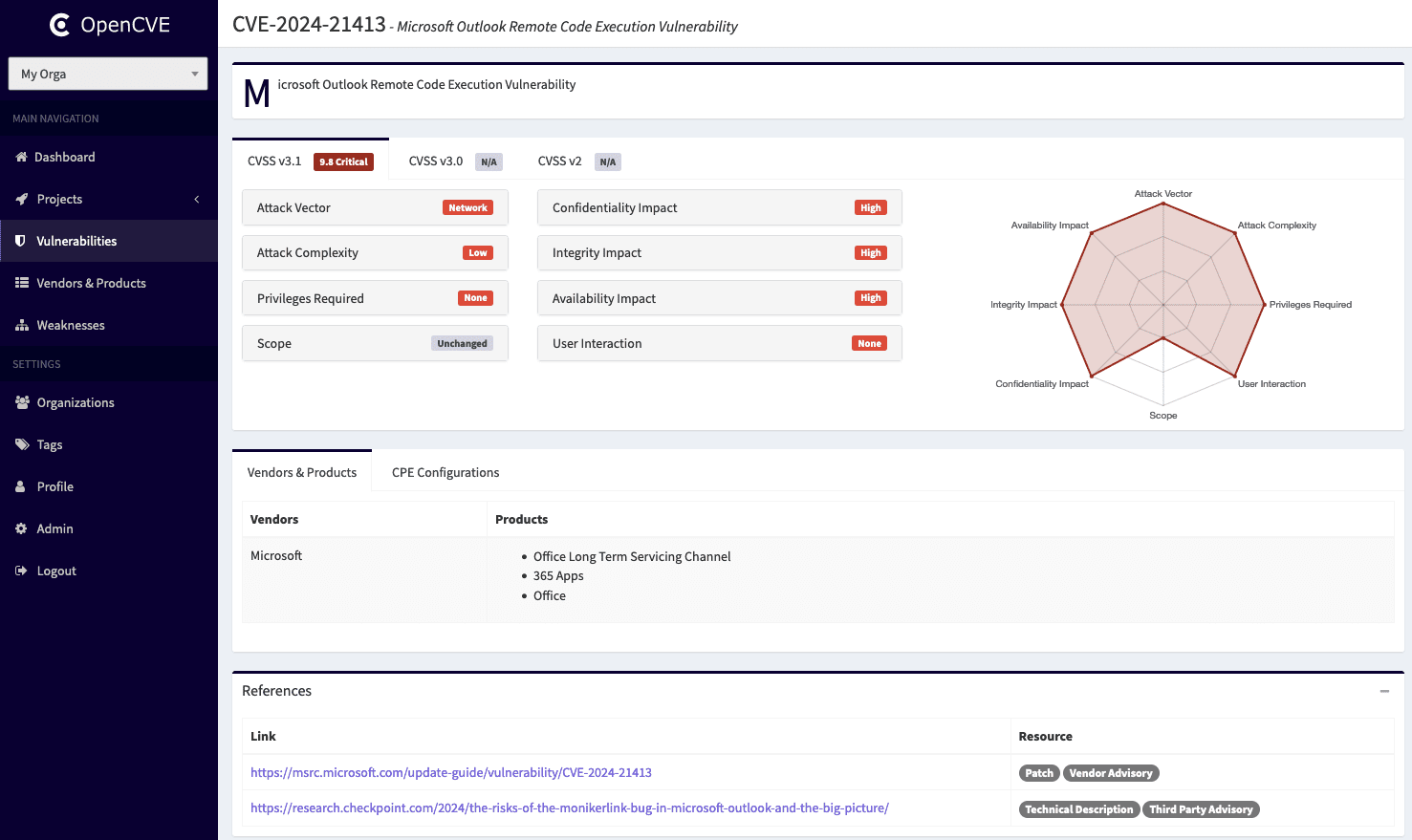Open the research.checkpoint.com reference link
The image size is (1412, 840).
[x=570, y=808]
